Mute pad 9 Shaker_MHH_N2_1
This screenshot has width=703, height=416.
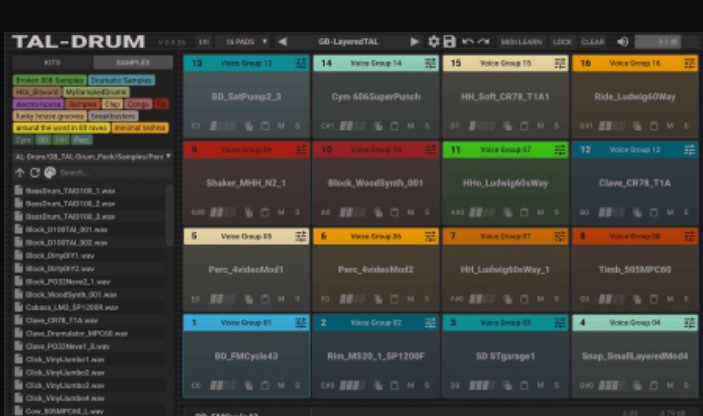tap(281, 212)
